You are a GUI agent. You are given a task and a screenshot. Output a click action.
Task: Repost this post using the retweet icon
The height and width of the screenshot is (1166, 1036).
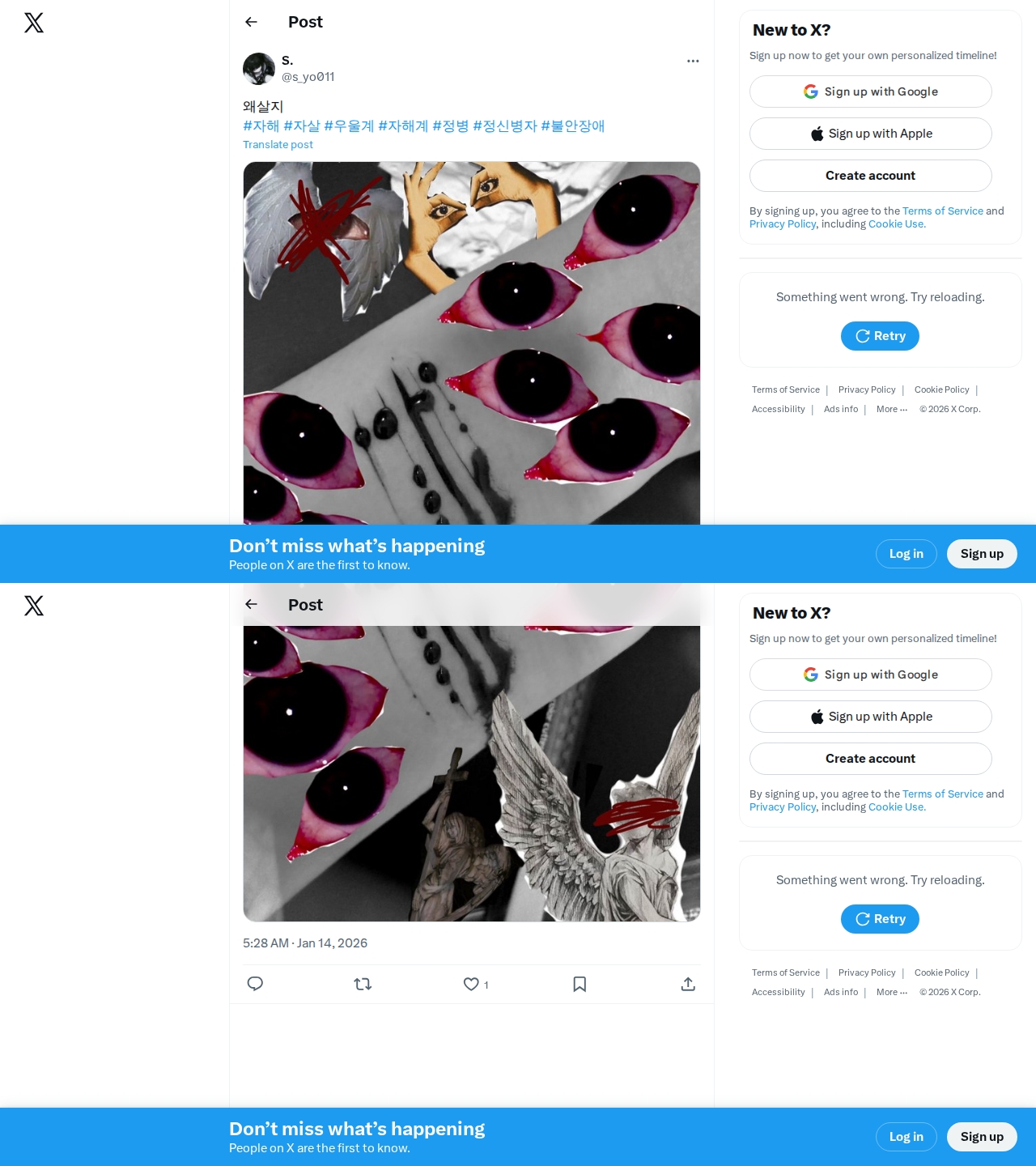pyautogui.click(x=363, y=984)
